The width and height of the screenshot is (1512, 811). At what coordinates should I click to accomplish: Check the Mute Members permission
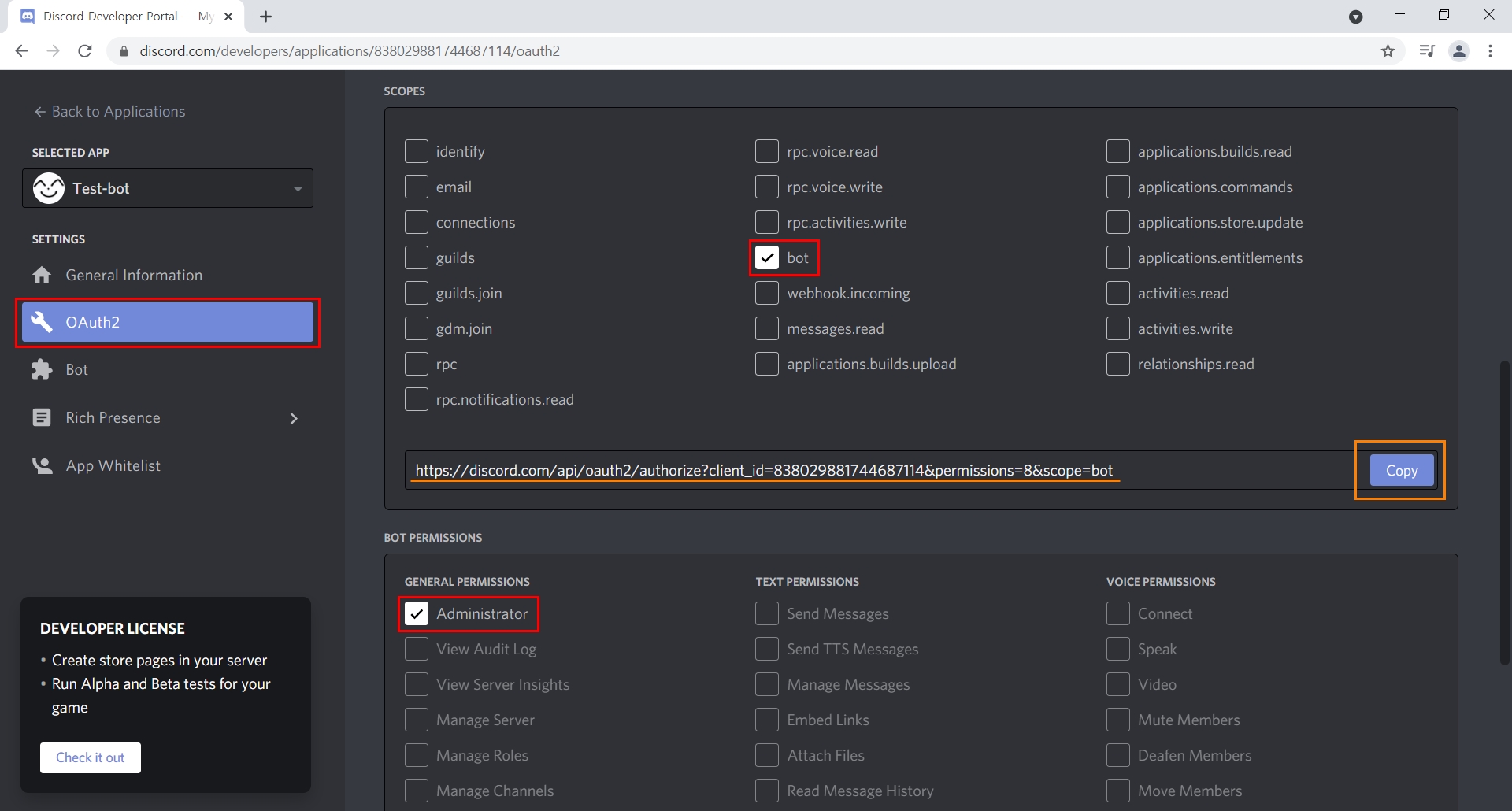click(1118, 720)
